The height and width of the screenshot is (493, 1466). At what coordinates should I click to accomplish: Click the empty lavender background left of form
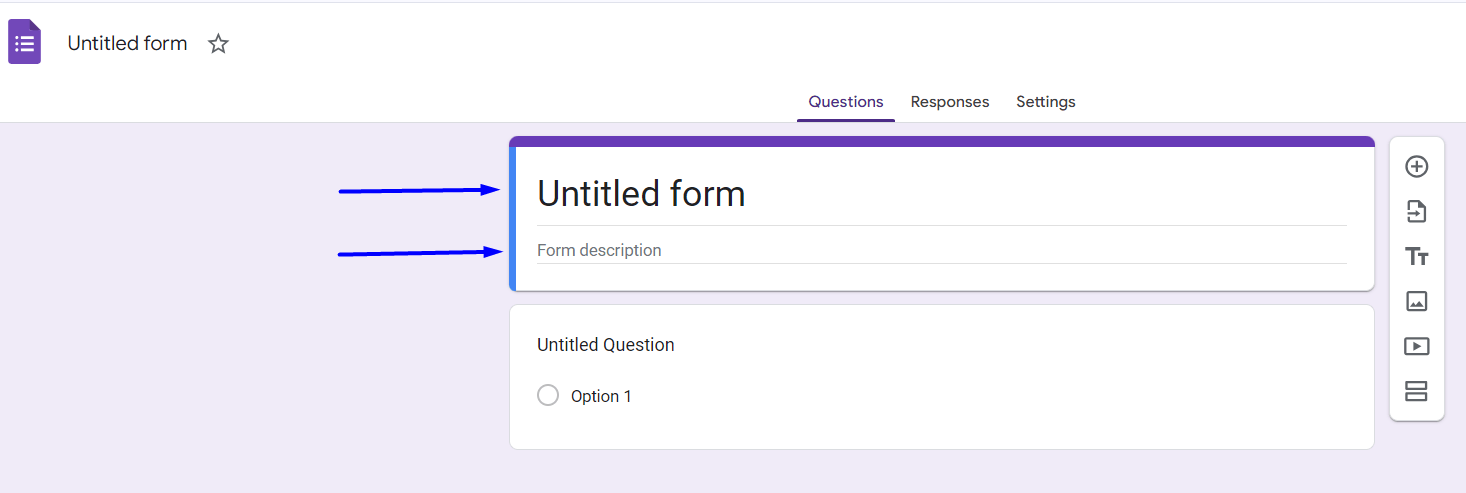point(200,380)
